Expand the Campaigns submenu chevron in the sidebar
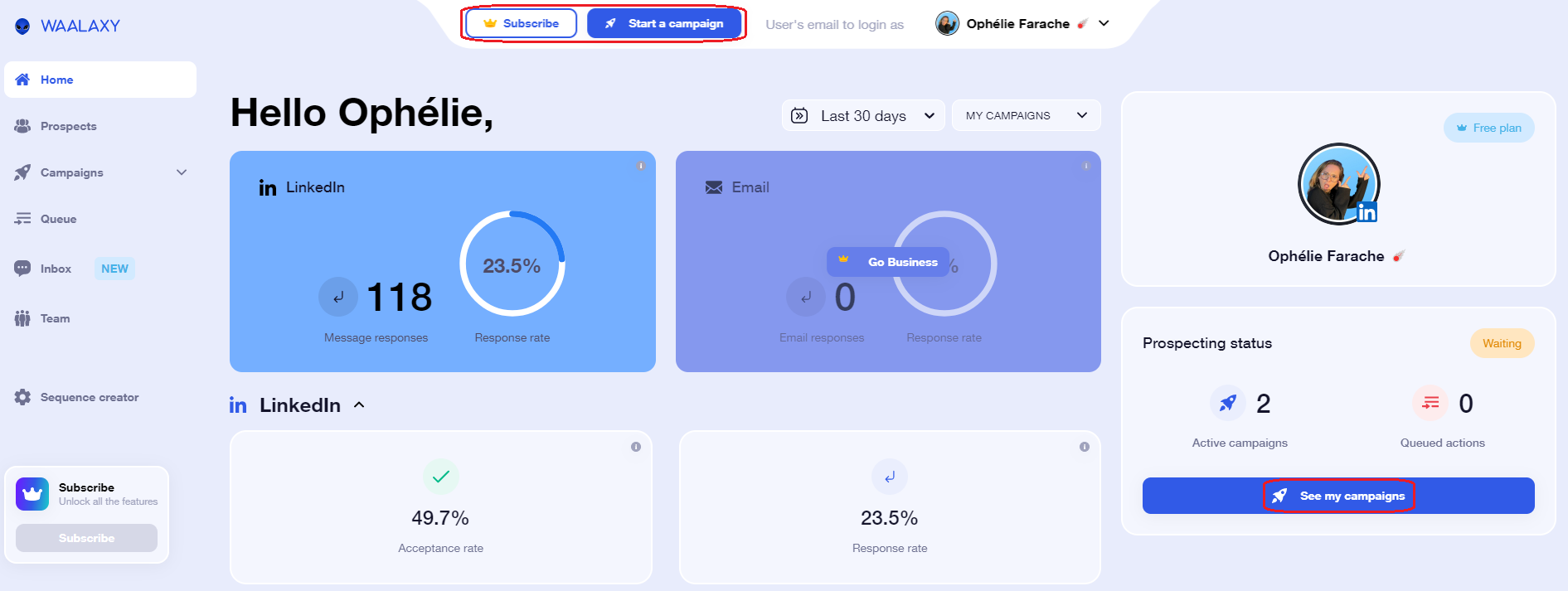The image size is (1568, 591). point(182,172)
